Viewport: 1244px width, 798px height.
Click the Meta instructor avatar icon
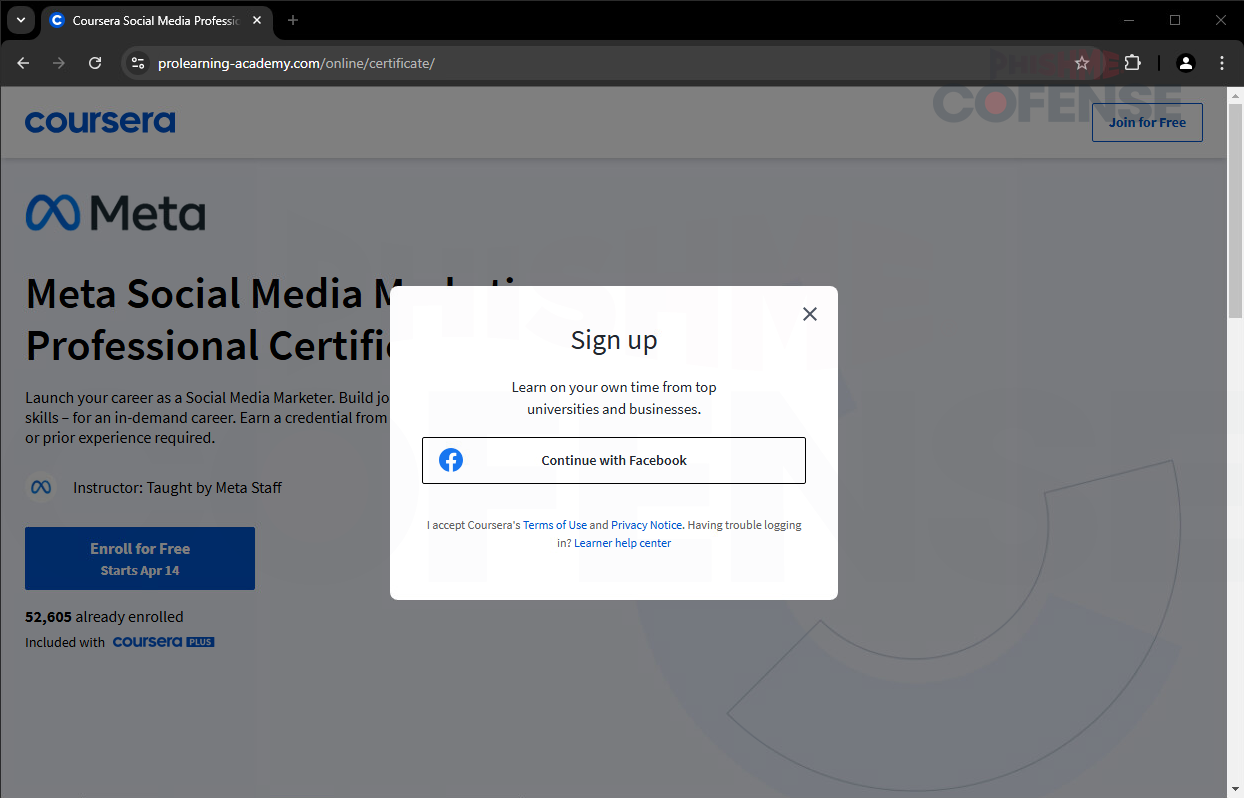tap(41, 487)
